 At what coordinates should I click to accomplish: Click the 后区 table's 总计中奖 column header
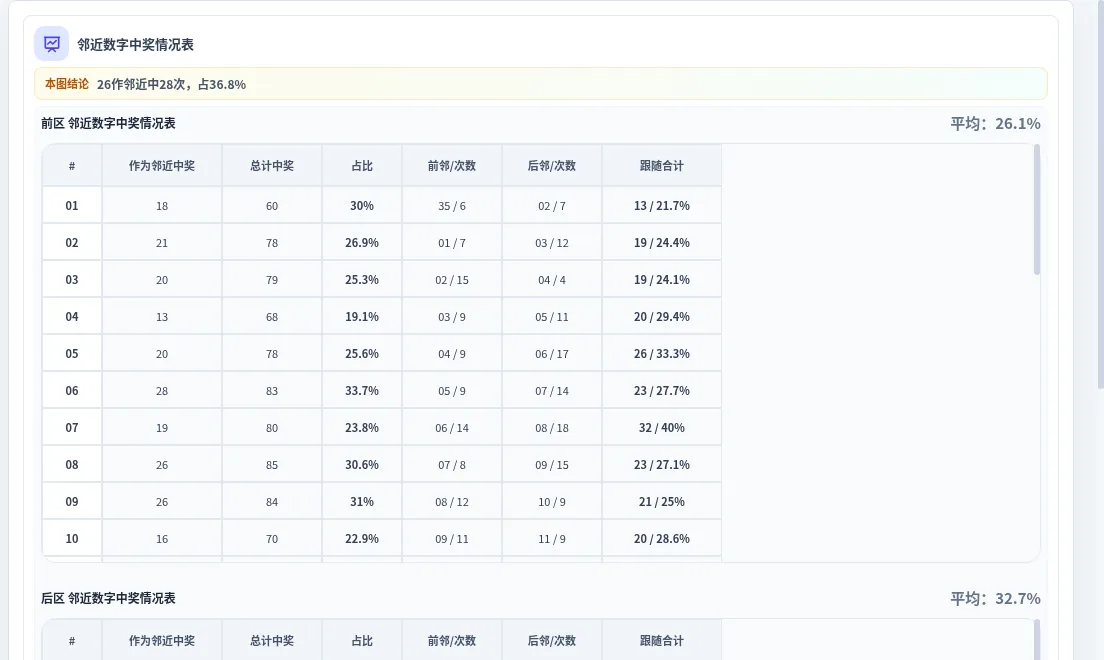pyautogui.click(x=272, y=640)
